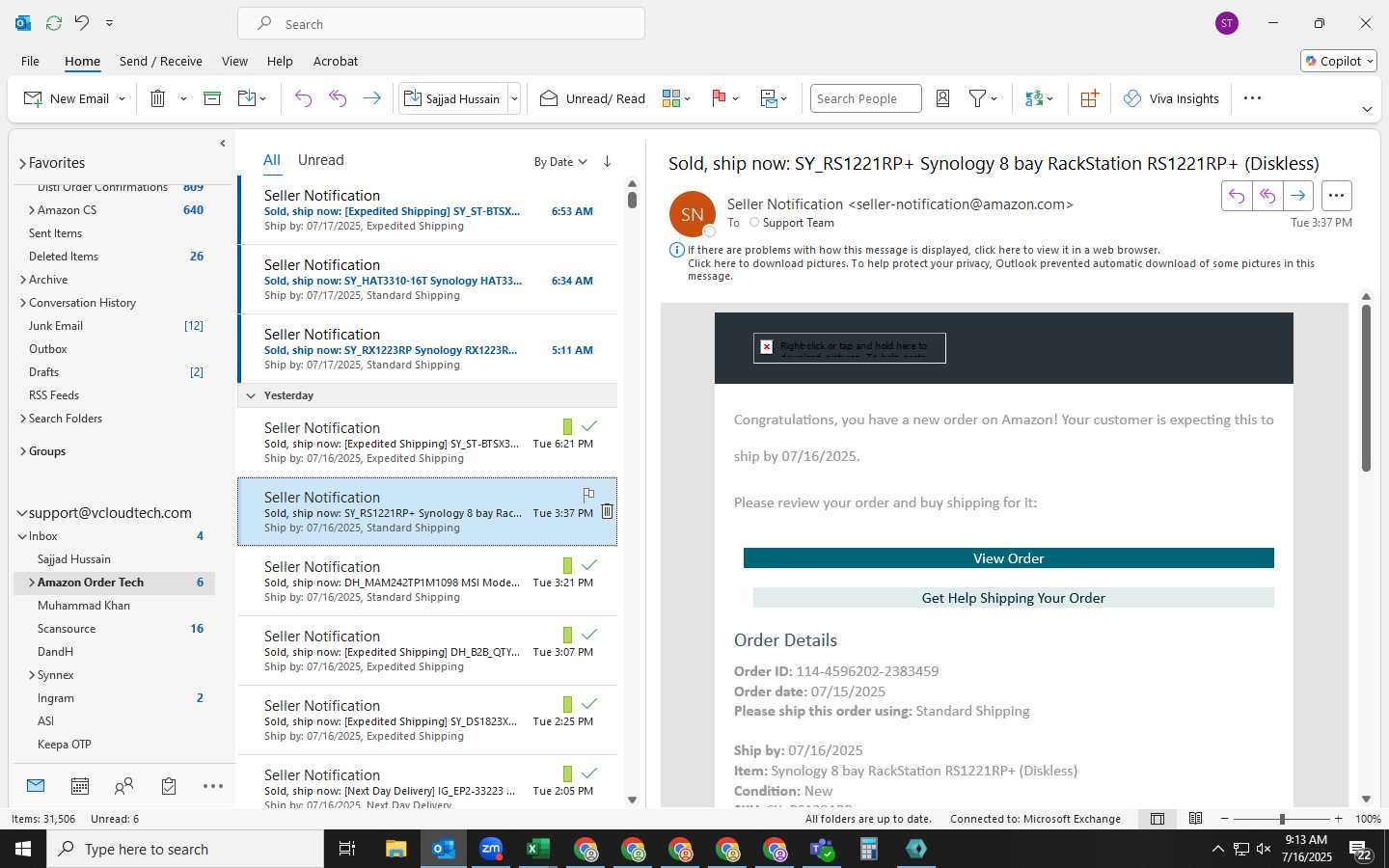This screenshot has height=868, width=1389.
Task: Collapse the Yesterday group header
Action: pyautogui.click(x=251, y=395)
